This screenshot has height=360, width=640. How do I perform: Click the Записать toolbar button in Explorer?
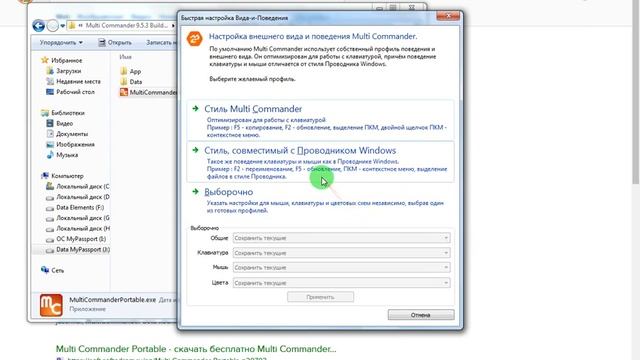(161, 42)
